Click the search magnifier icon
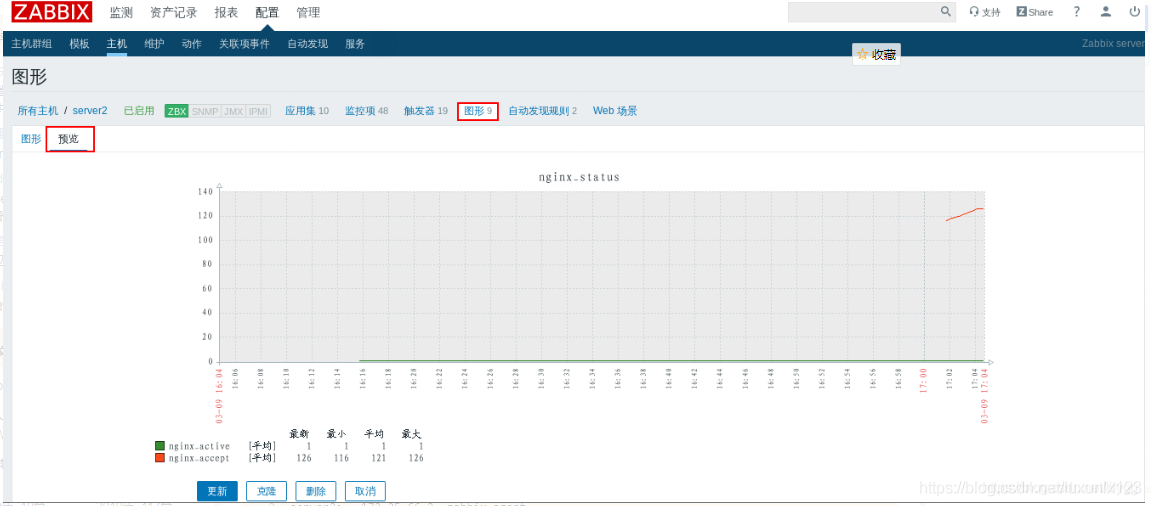 [x=946, y=12]
